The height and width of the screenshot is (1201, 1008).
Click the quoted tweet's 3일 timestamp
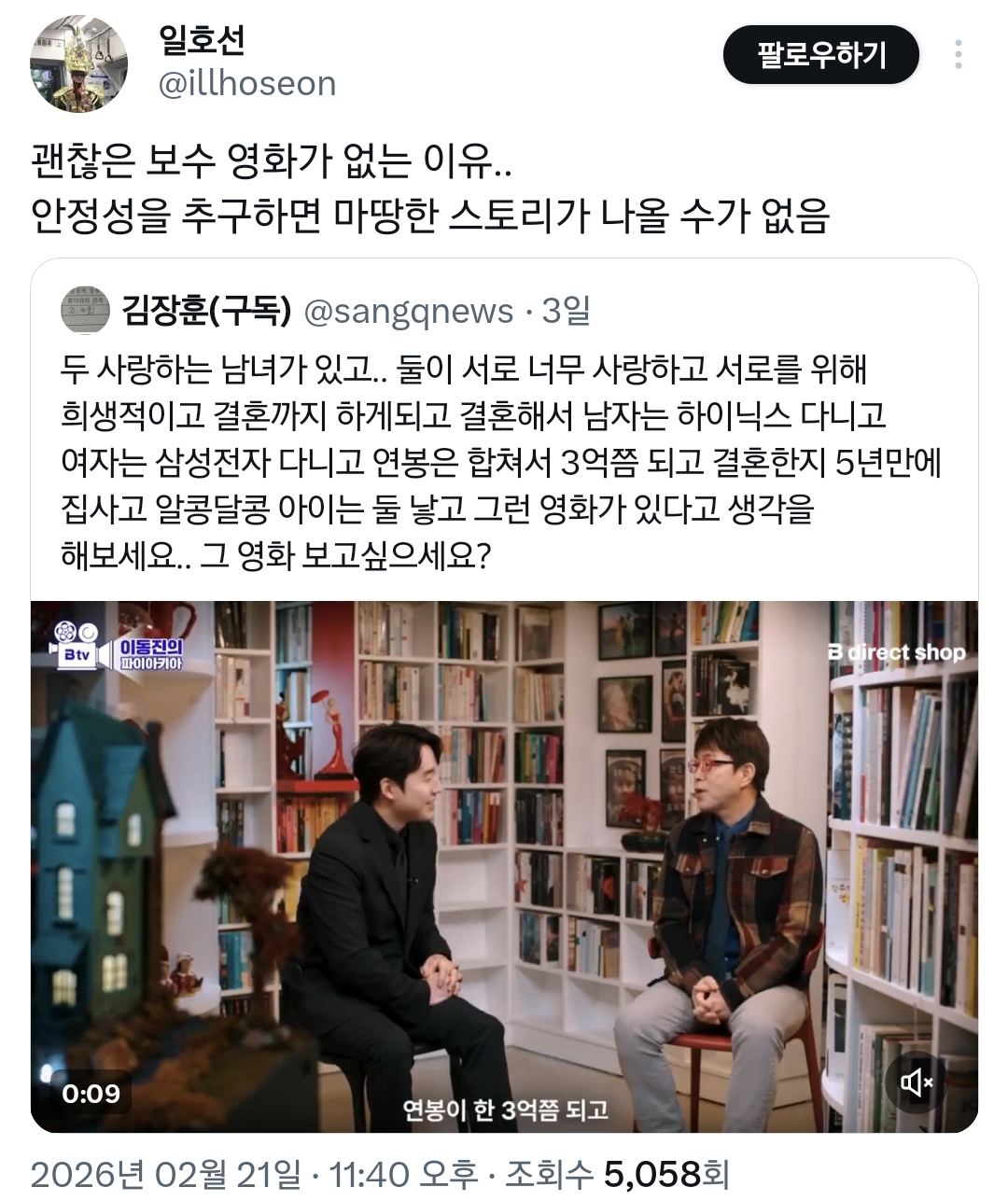[566, 311]
